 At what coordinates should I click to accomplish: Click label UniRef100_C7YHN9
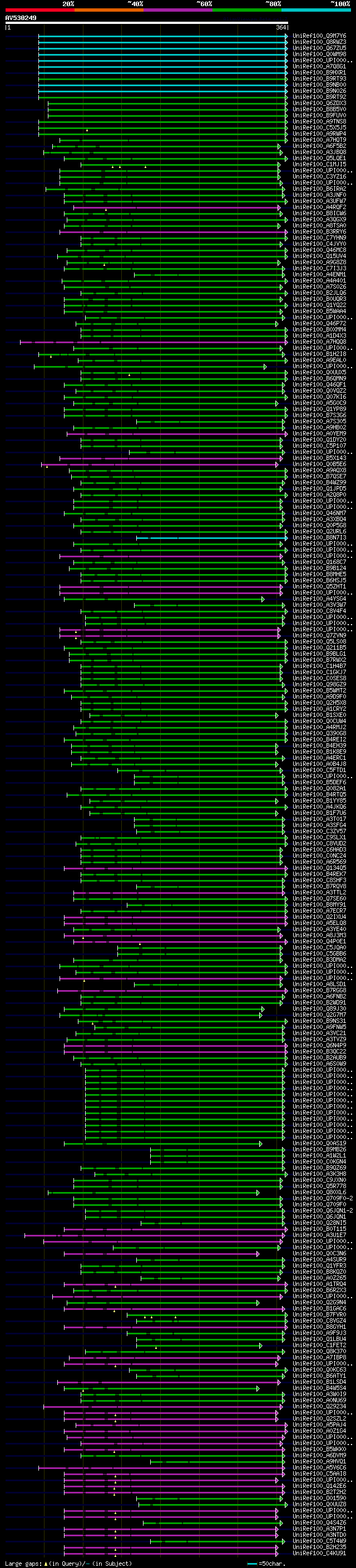coord(319,238)
